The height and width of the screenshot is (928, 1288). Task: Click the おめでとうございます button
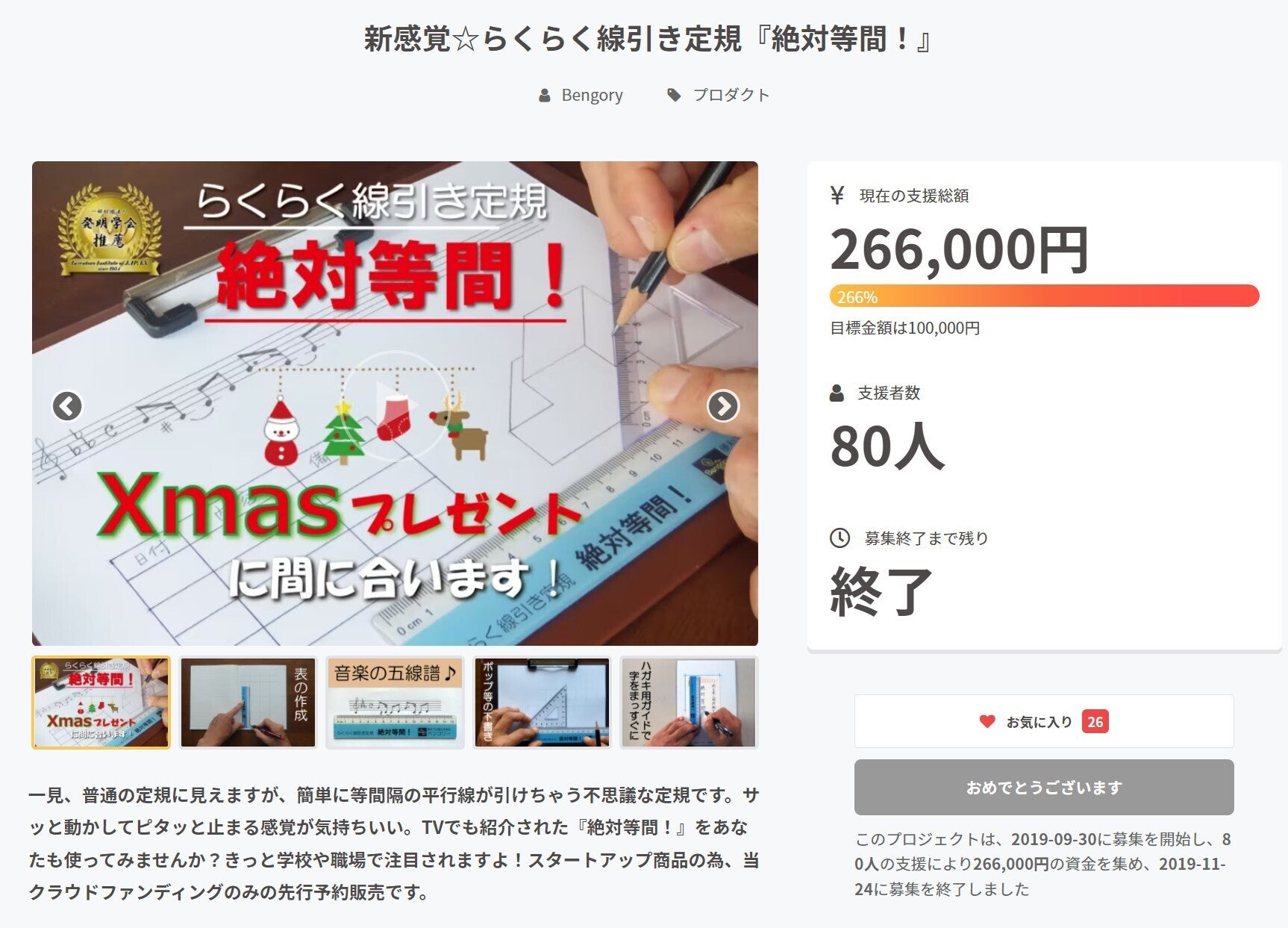click(1044, 787)
